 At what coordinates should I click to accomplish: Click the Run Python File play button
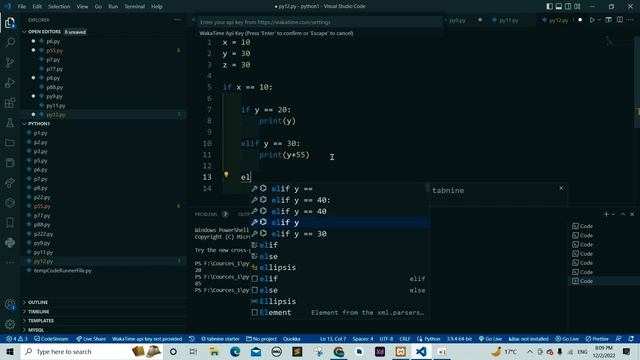click(x=592, y=20)
